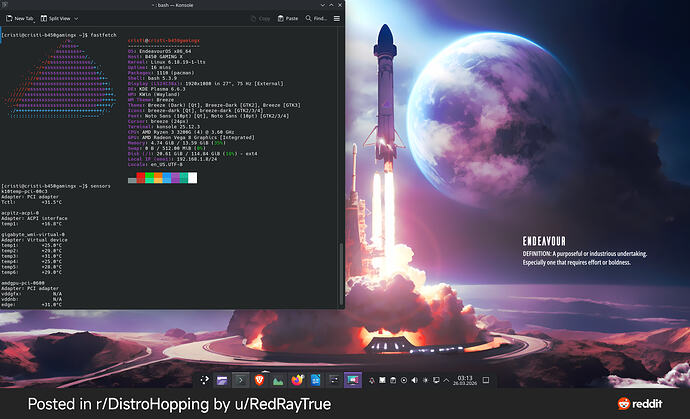Viewport: 690px width, 419px height.
Task: Open the Konsole hamburger menu
Action: pos(337,18)
